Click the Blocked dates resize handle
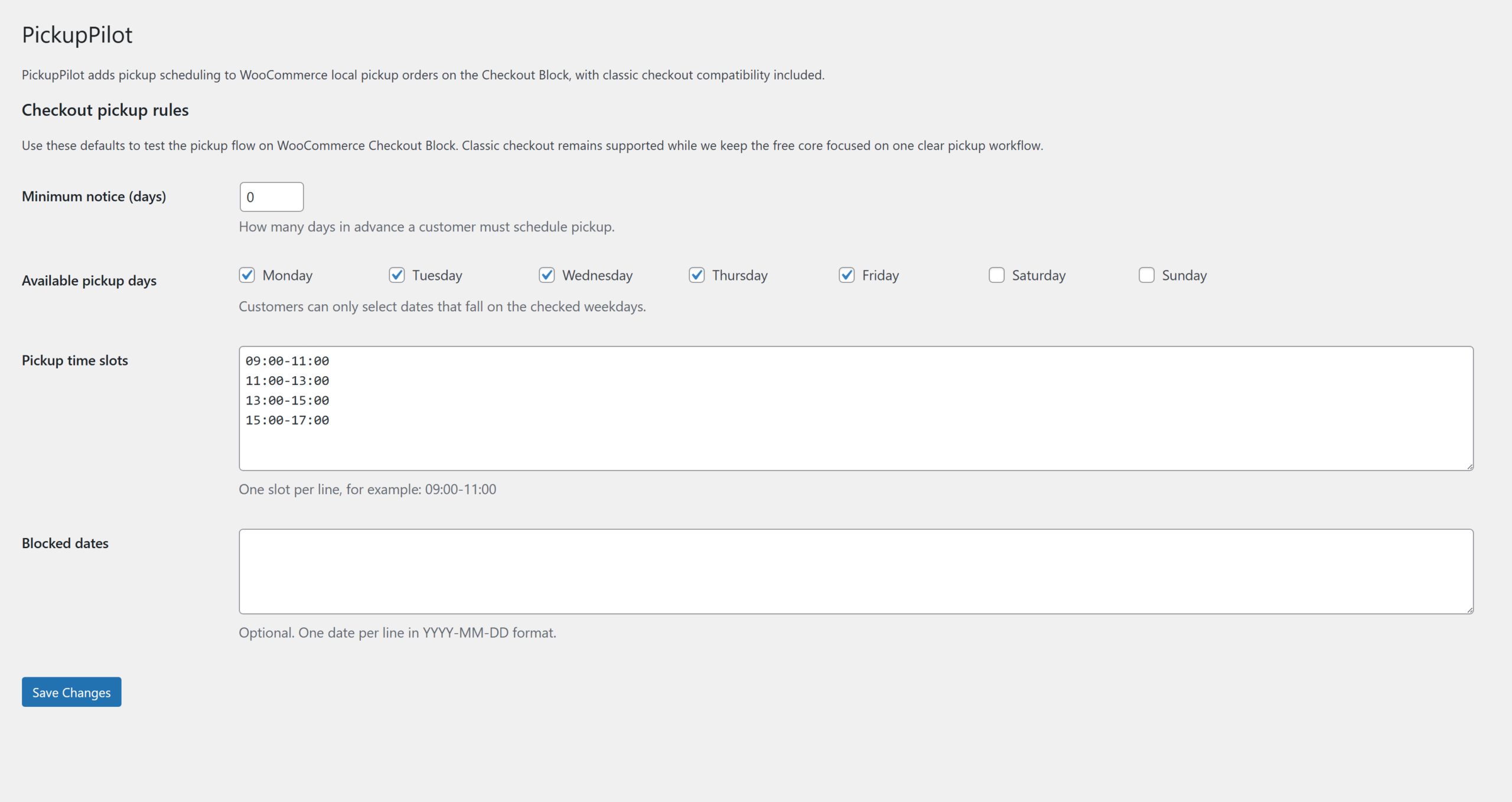 (x=1469, y=610)
